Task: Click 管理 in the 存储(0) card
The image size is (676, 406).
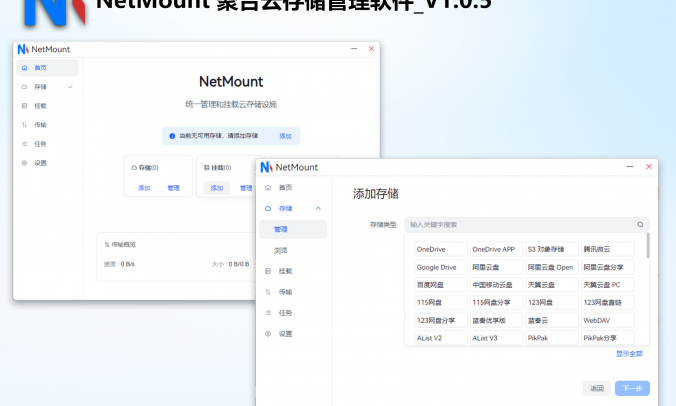Action: (174, 188)
